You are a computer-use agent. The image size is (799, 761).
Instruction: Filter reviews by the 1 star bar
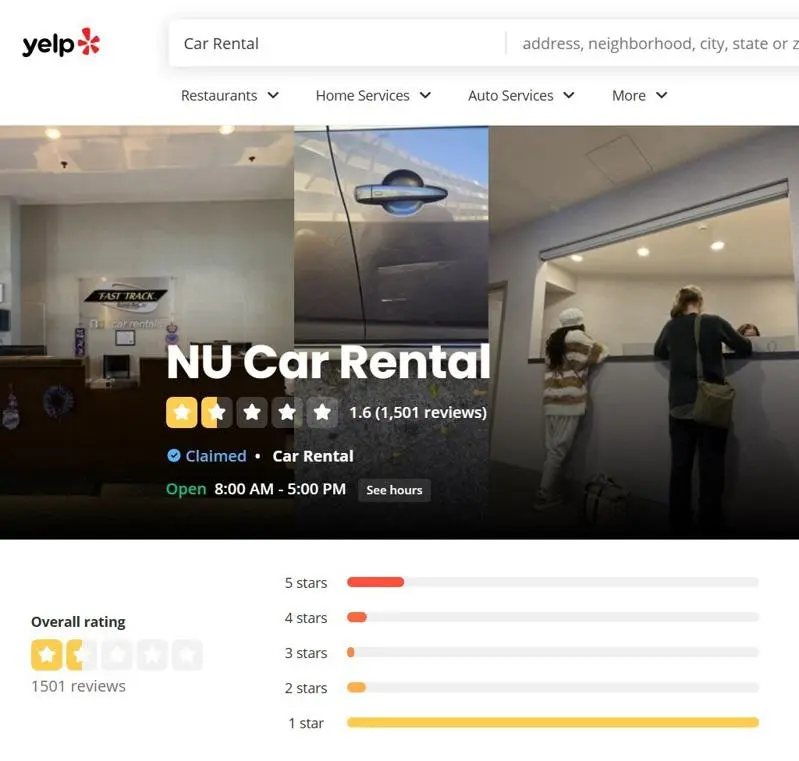(x=553, y=722)
